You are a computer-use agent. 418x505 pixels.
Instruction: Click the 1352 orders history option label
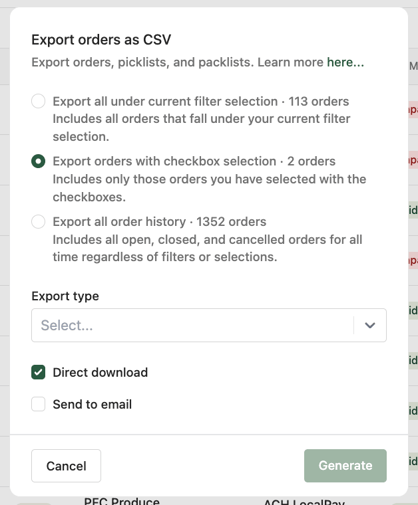(x=159, y=222)
